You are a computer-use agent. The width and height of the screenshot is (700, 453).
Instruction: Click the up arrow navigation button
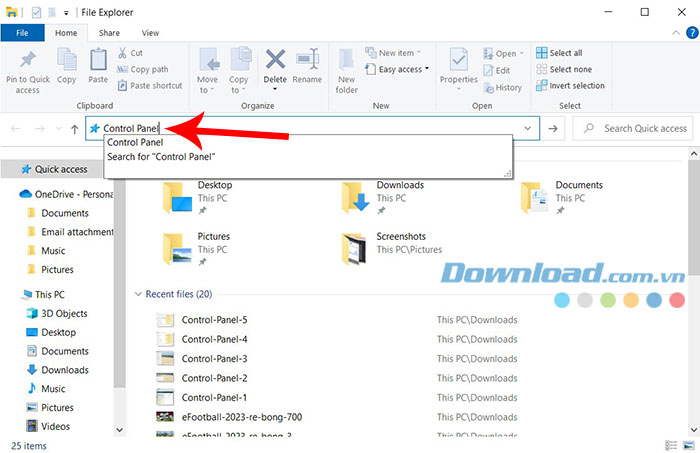(74, 129)
